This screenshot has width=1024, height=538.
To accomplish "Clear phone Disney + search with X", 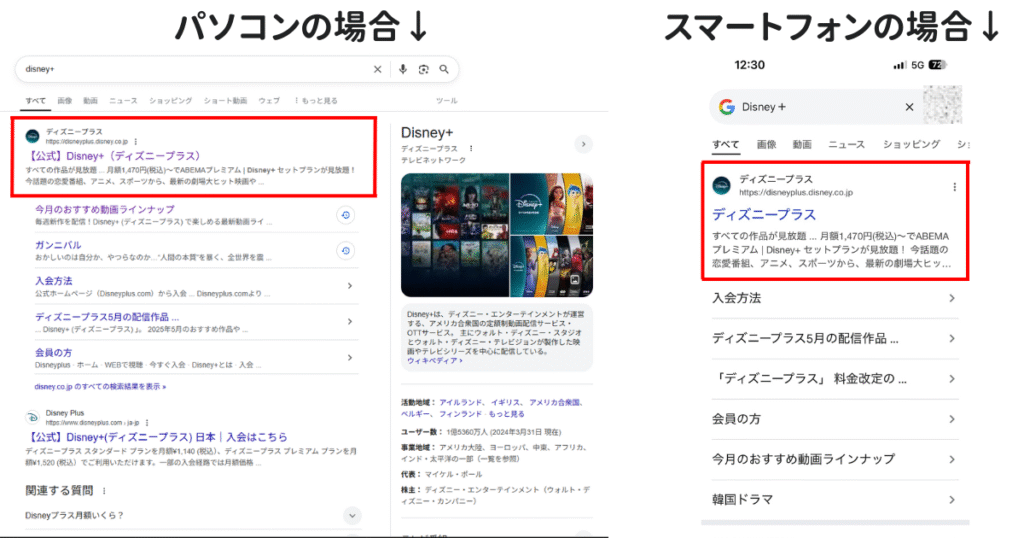I will 909,107.
